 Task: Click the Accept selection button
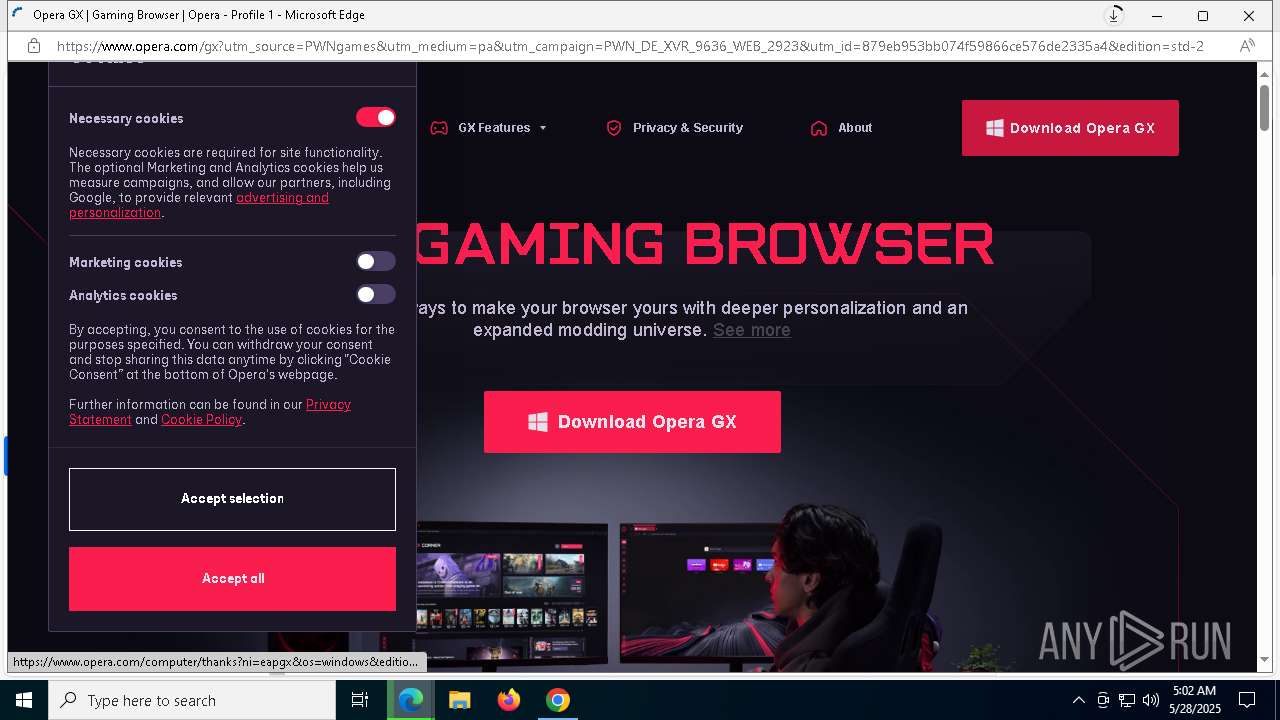pyautogui.click(x=232, y=499)
